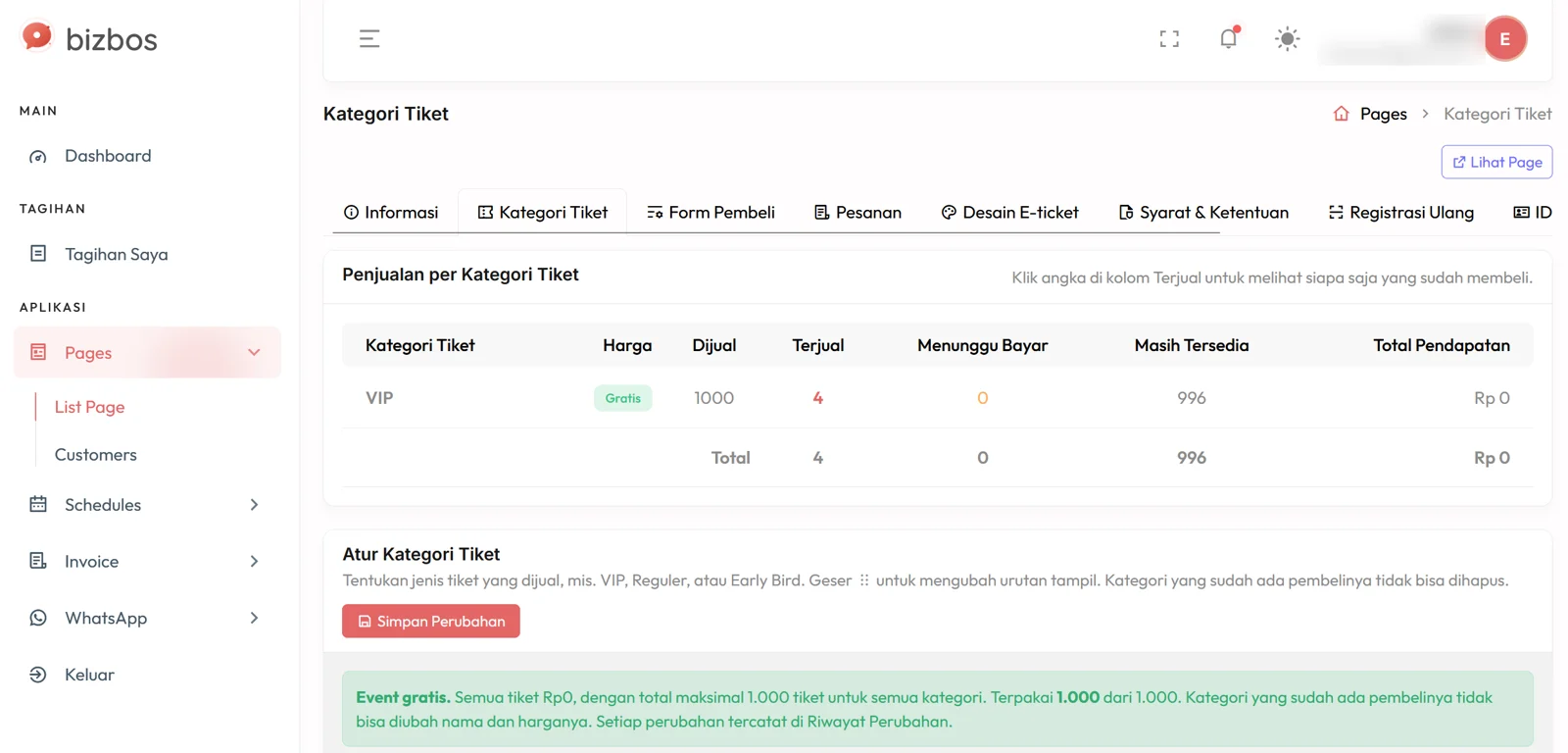The width and height of the screenshot is (1568, 753).
Task: Click the Lihat Page button
Action: tap(1496, 162)
